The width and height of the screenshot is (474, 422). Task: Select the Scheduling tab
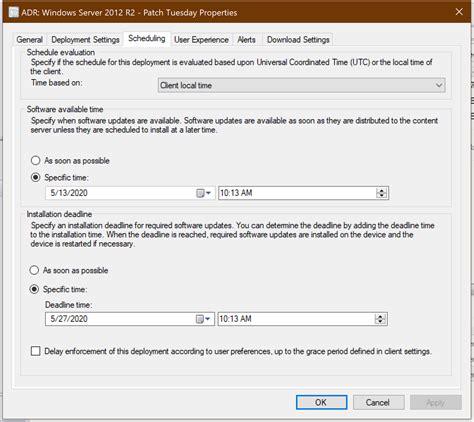(x=147, y=38)
